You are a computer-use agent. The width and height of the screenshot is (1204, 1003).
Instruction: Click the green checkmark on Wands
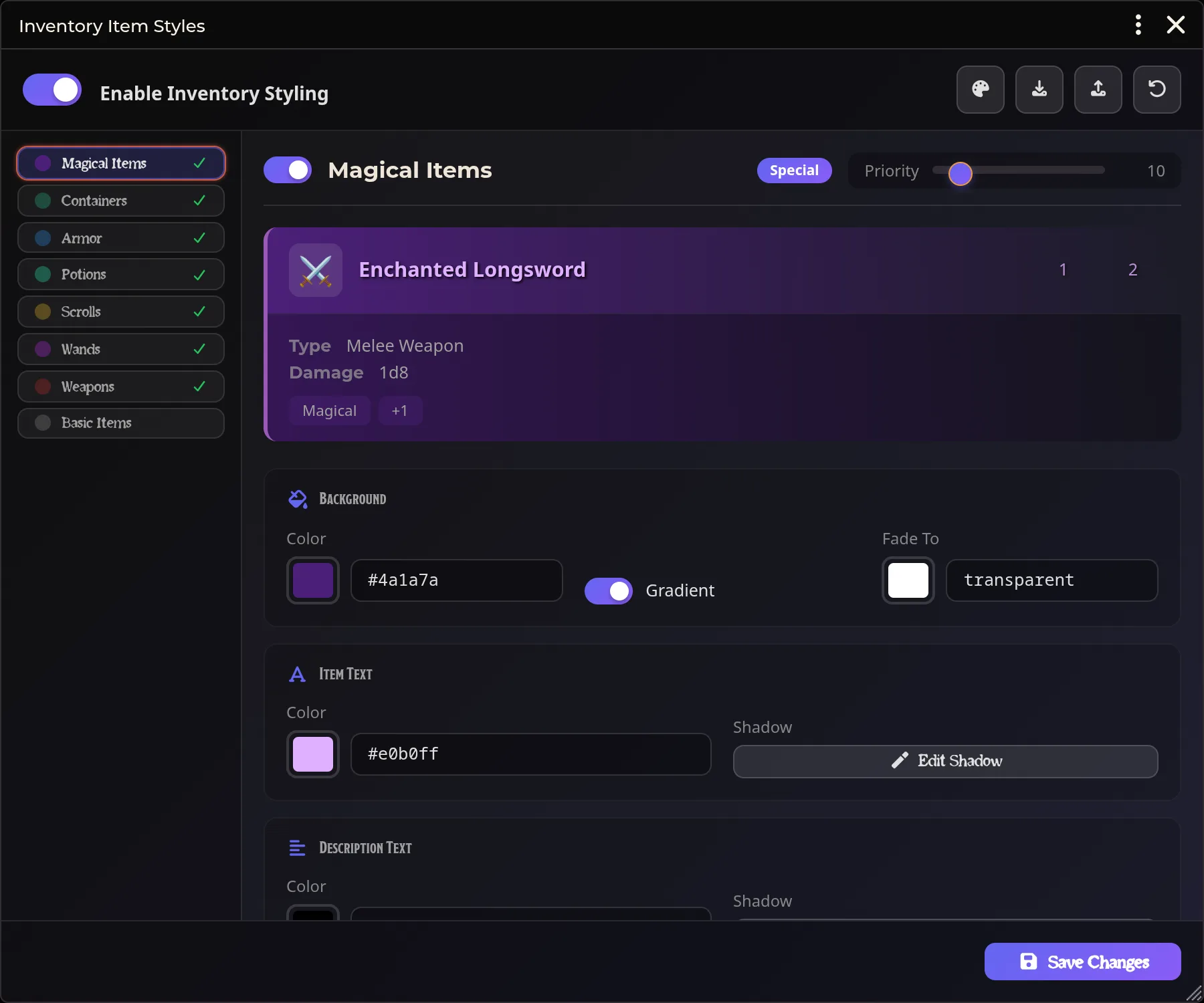199,349
